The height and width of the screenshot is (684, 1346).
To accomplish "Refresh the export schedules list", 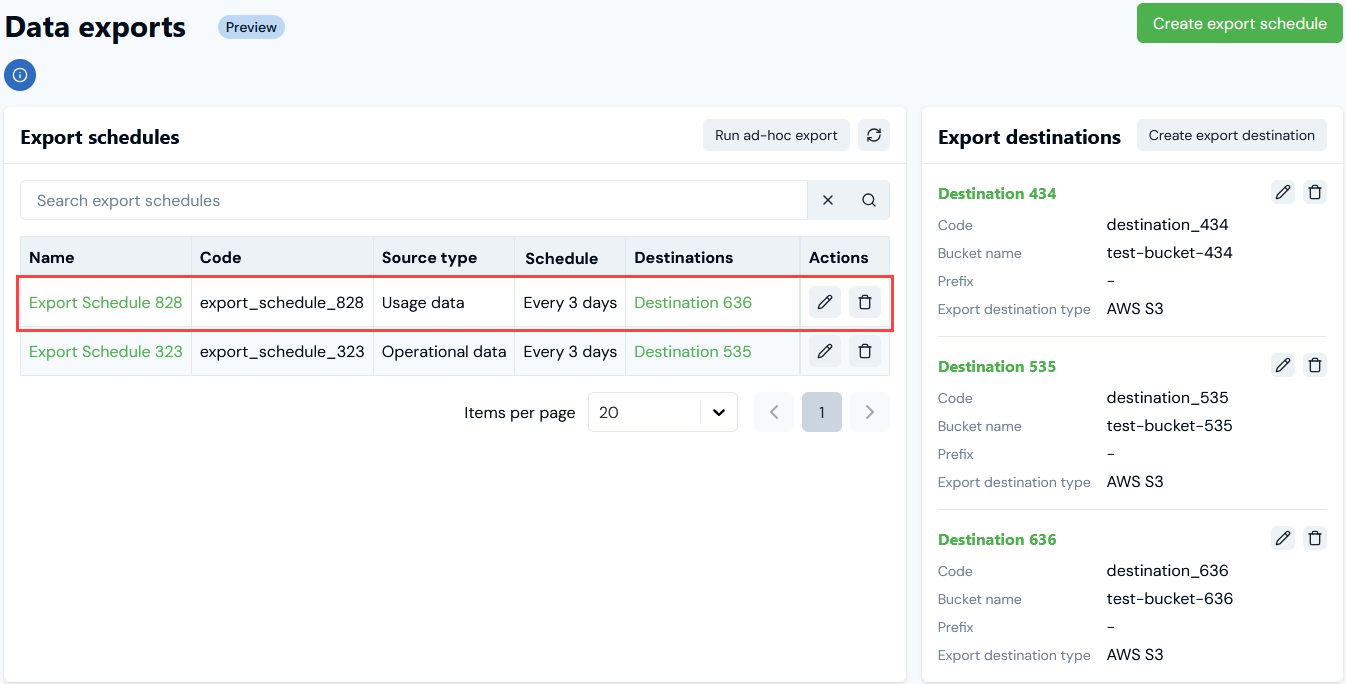I will 873,135.
